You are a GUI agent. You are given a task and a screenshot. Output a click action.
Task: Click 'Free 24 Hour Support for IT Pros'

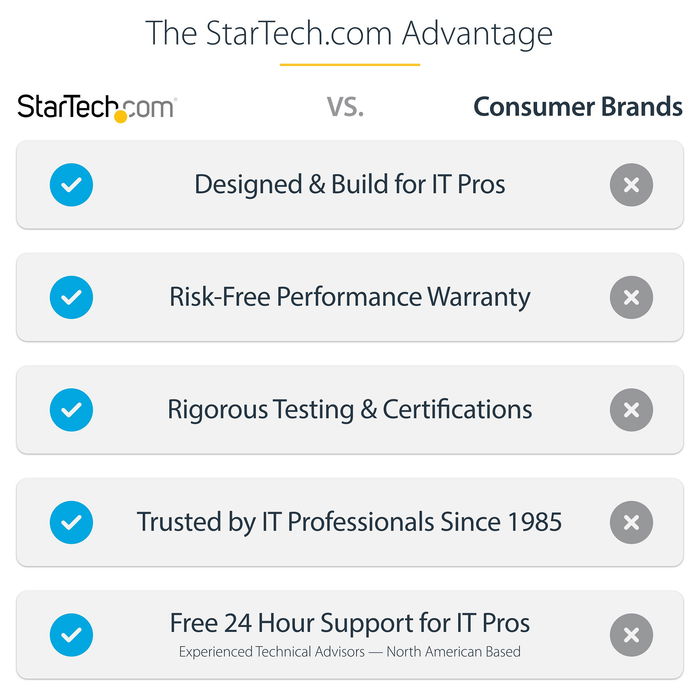(350, 624)
